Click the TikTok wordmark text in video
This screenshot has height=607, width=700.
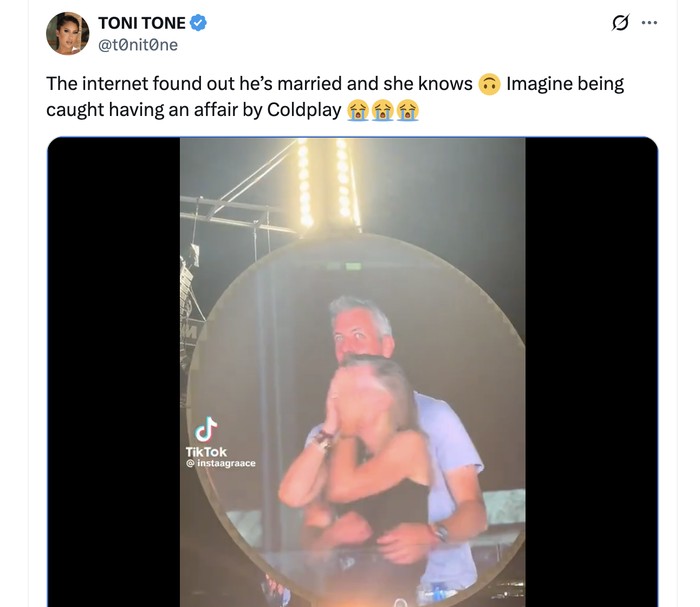point(206,452)
